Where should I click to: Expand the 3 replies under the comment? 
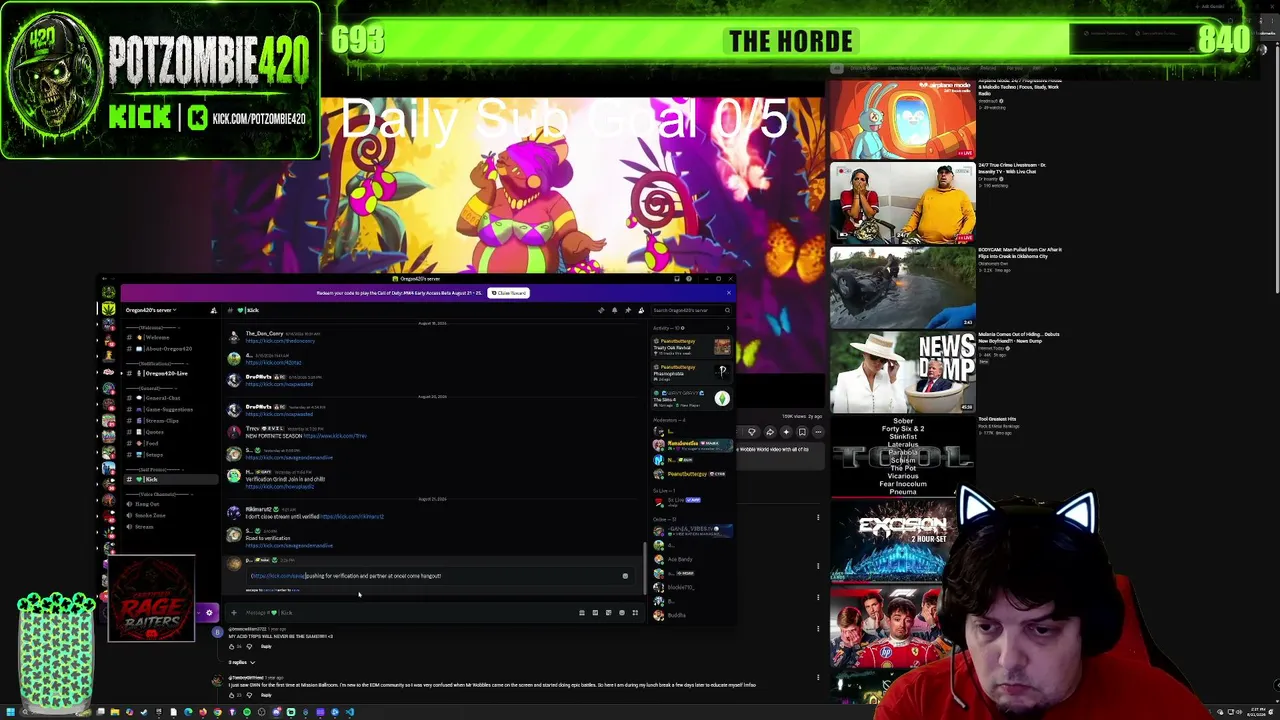coord(241,662)
